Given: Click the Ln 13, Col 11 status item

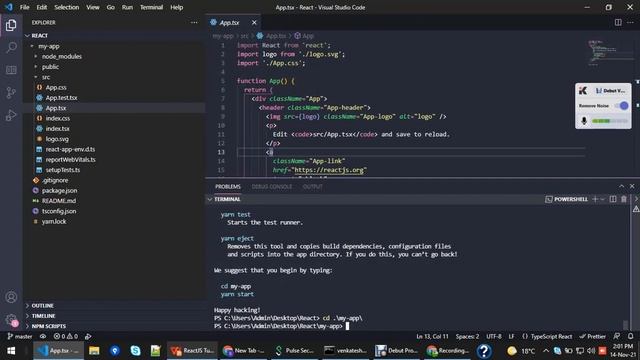Looking at the screenshot, I should [432, 336].
